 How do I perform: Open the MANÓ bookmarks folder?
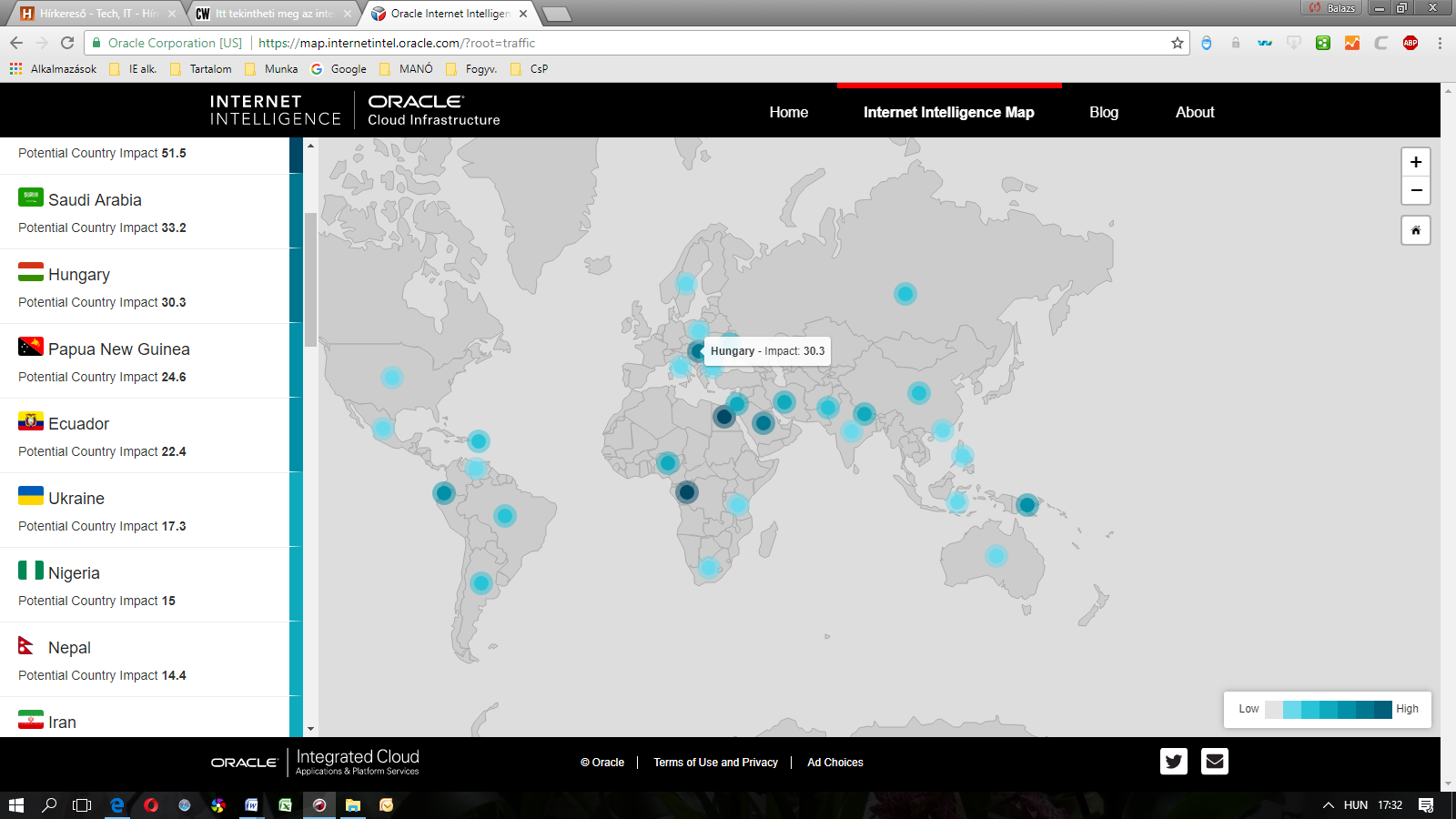406,68
